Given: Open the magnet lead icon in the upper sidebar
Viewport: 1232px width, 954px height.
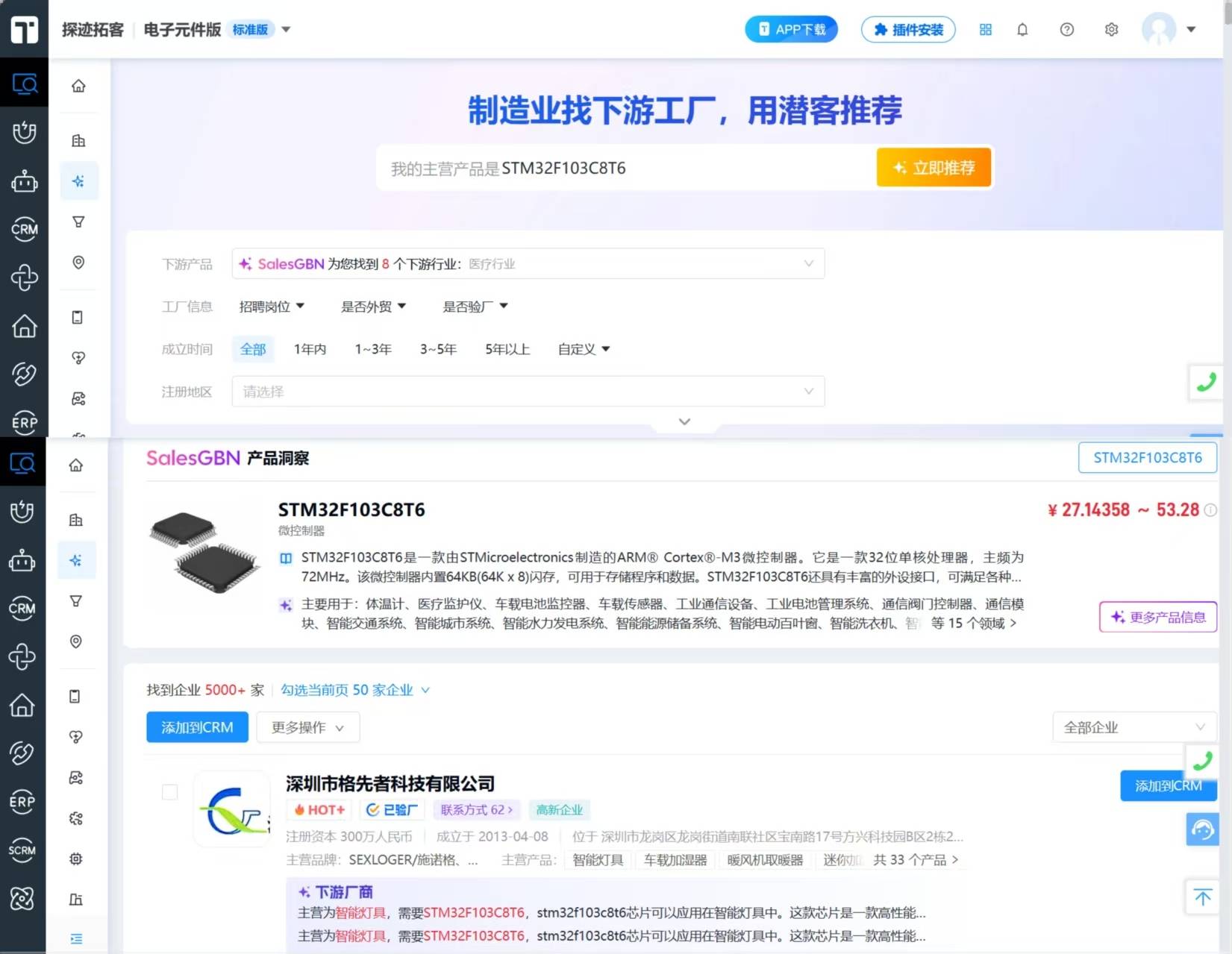Looking at the screenshot, I should point(25,133).
